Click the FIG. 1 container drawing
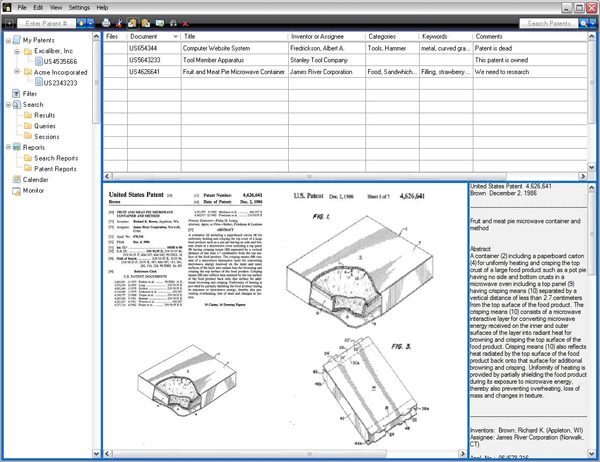Viewport: 600px width, 462px height. pos(360,271)
